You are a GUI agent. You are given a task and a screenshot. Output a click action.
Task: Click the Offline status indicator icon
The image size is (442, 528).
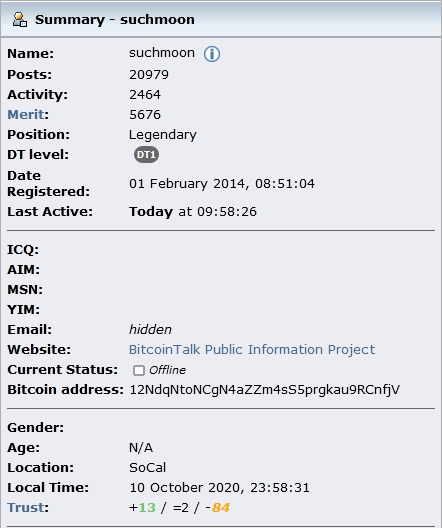(139, 370)
